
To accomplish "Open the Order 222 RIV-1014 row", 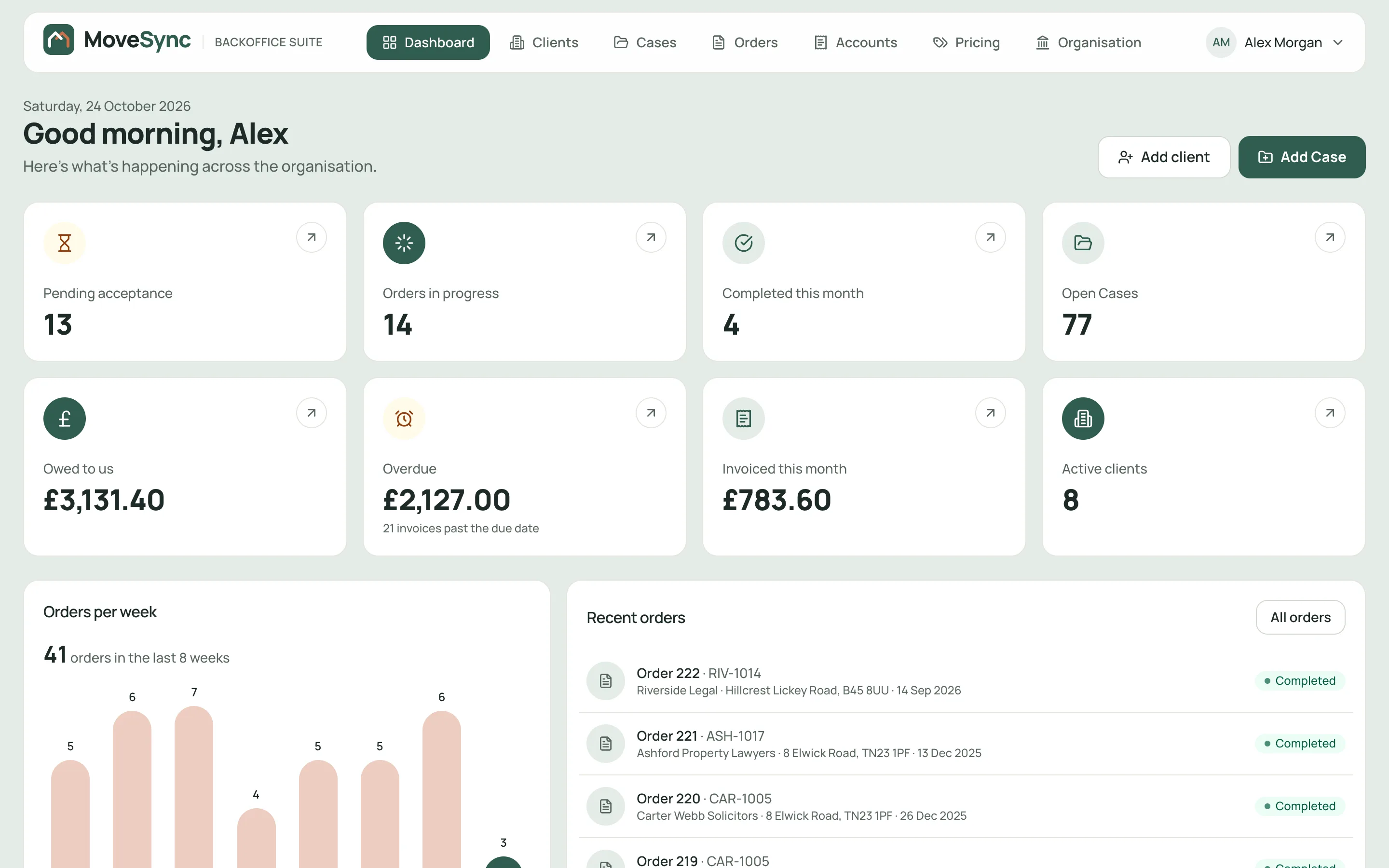I will [x=966, y=681].
